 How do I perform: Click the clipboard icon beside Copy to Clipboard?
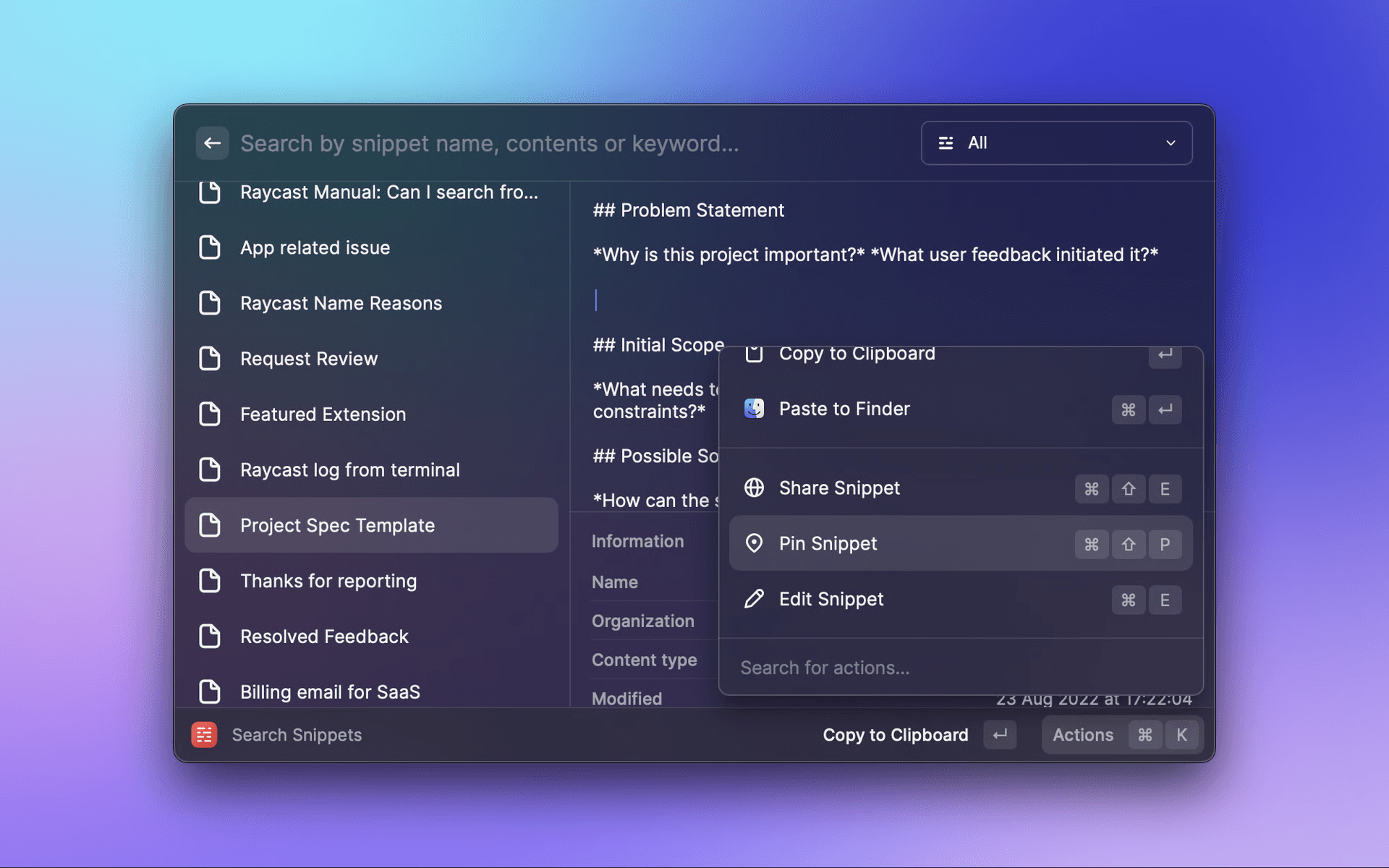(754, 354)
